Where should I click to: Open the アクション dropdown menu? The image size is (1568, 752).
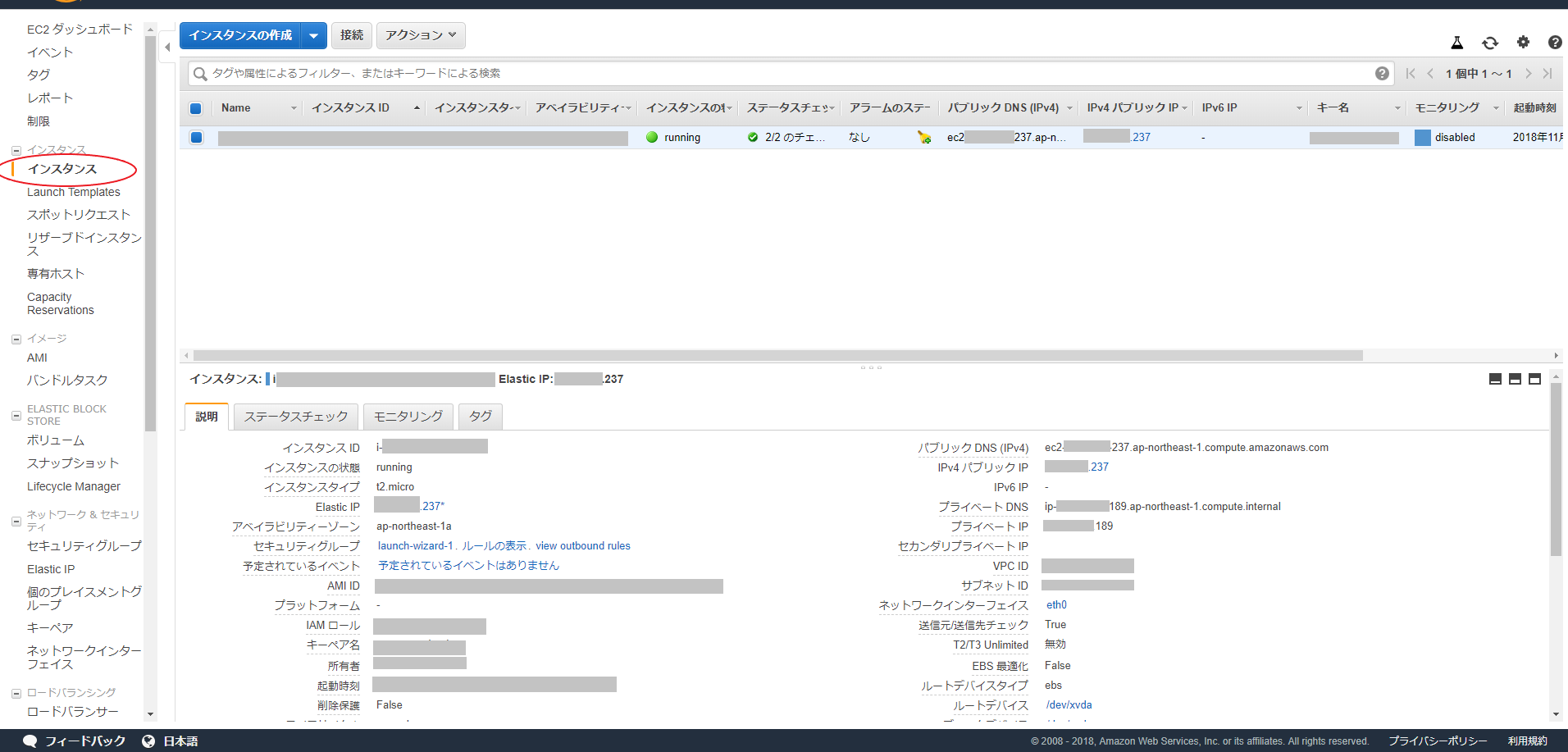click(x=421, y=35)
